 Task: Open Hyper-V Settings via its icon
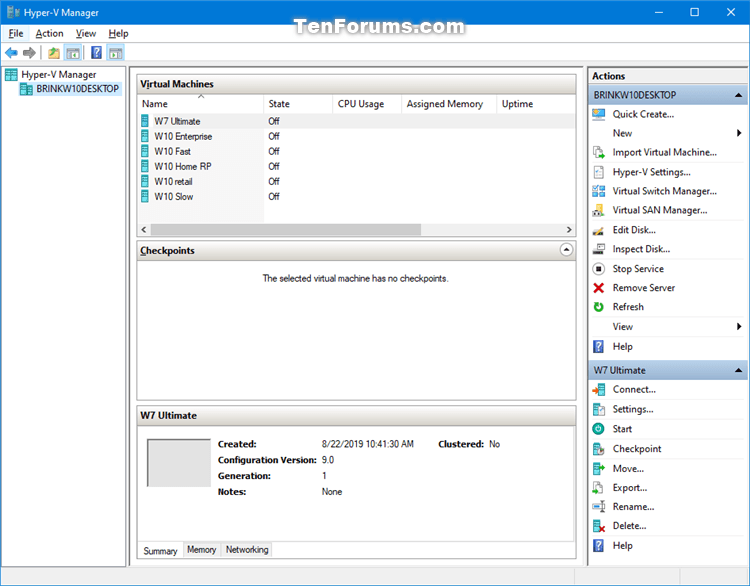pos(598,172)
